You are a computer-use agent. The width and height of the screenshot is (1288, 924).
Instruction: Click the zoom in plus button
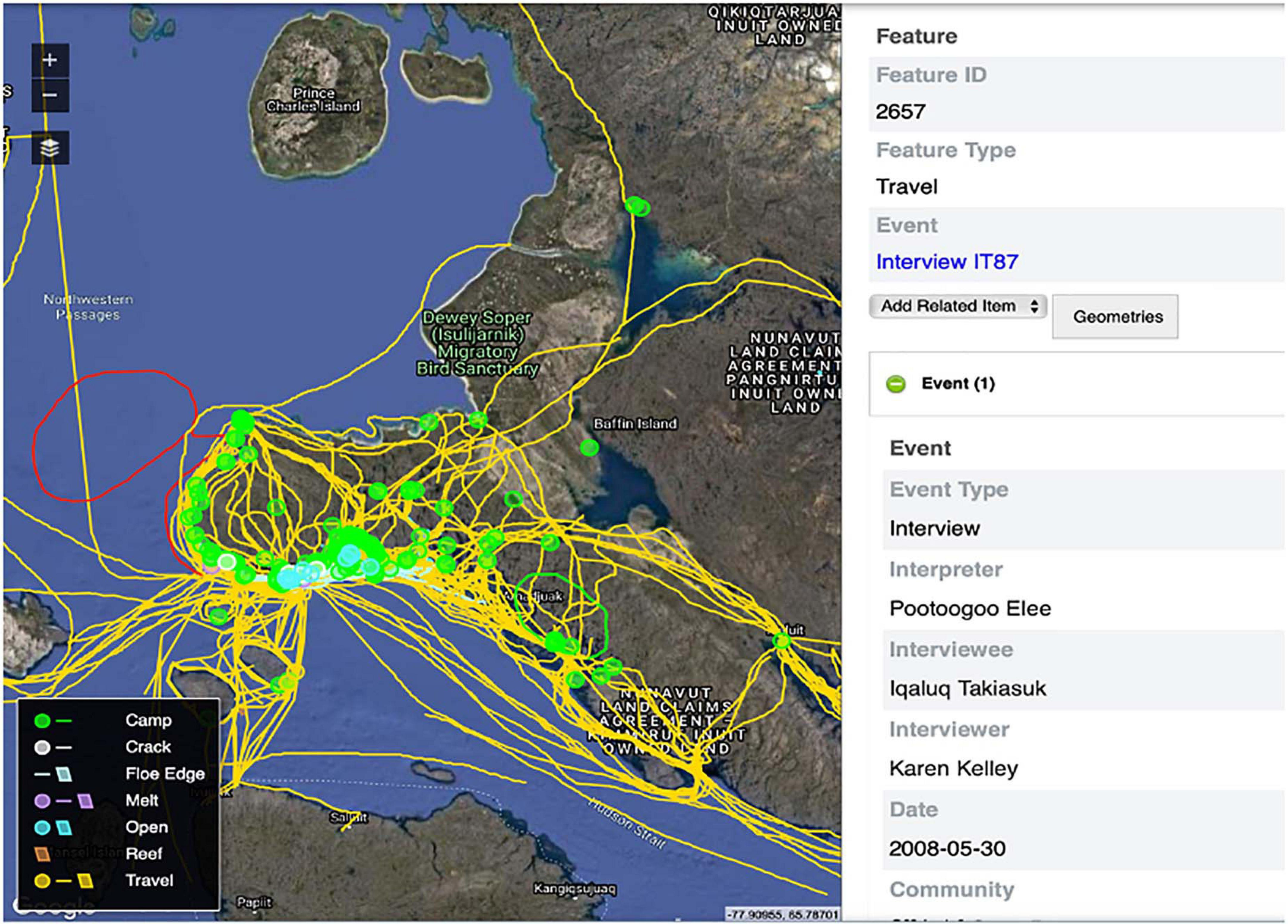point(50,60)
